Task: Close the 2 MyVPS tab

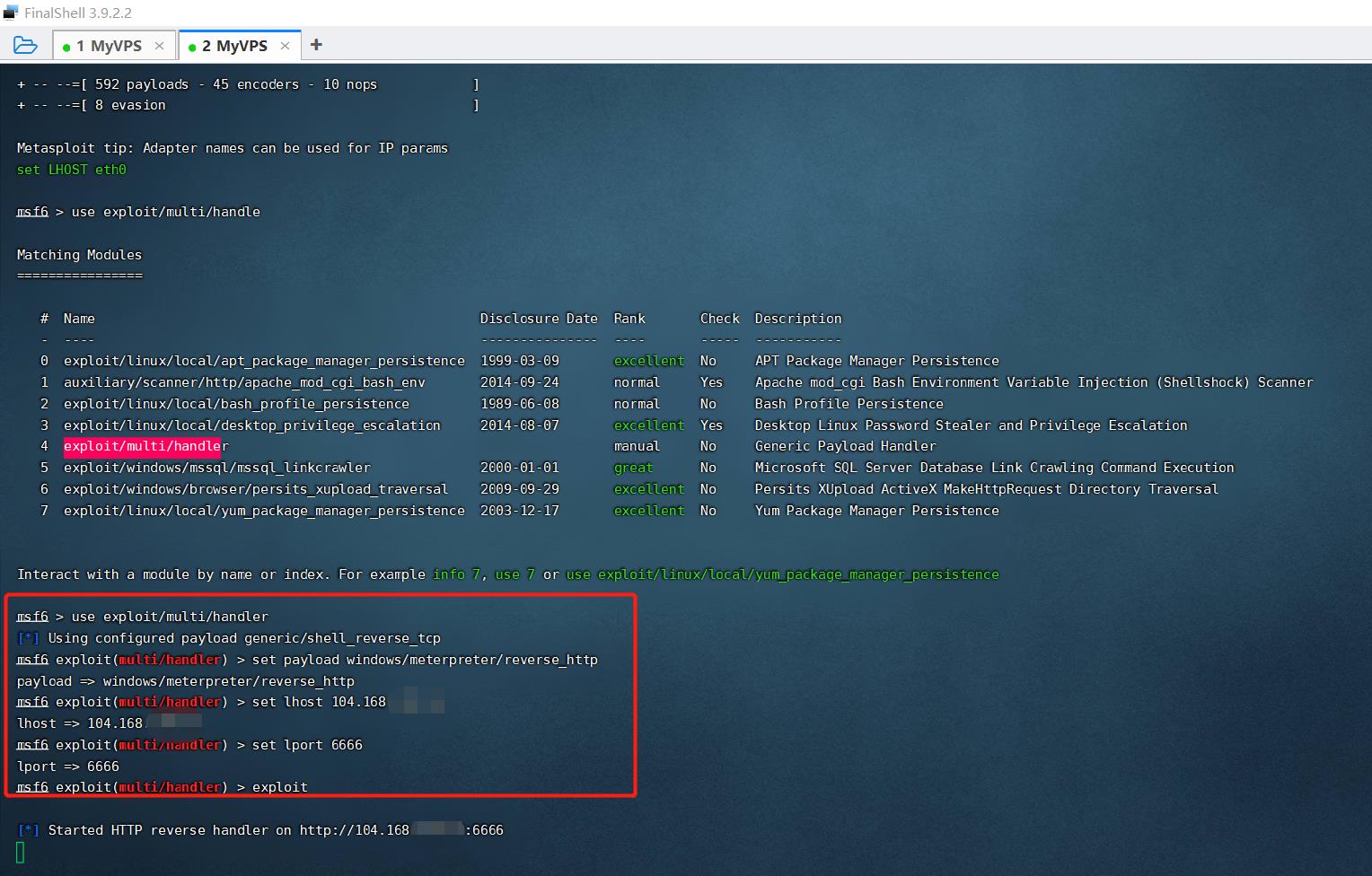Action: click(x=285, y=46)
